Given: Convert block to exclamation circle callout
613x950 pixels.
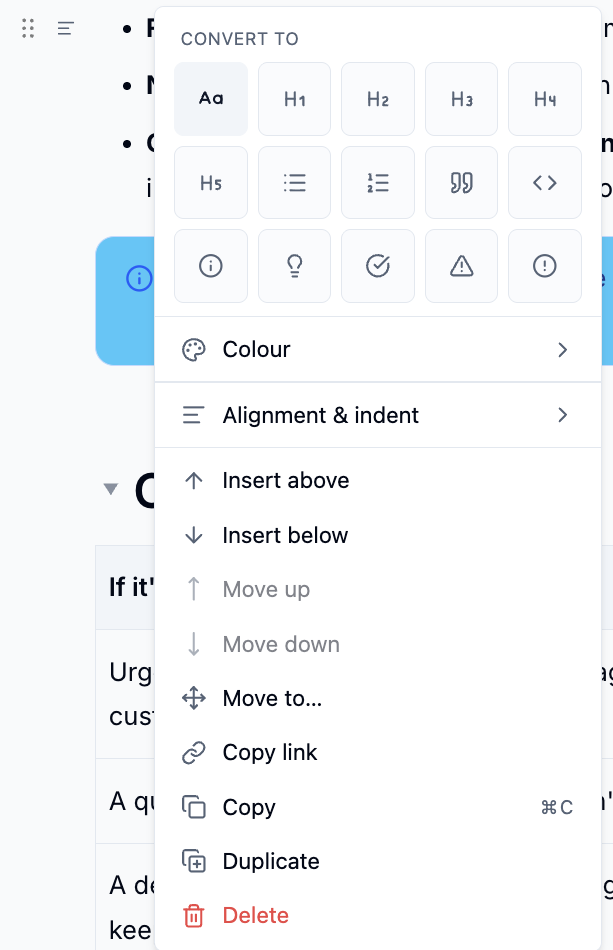Looking at the screenshot, I should coord(545,266).
